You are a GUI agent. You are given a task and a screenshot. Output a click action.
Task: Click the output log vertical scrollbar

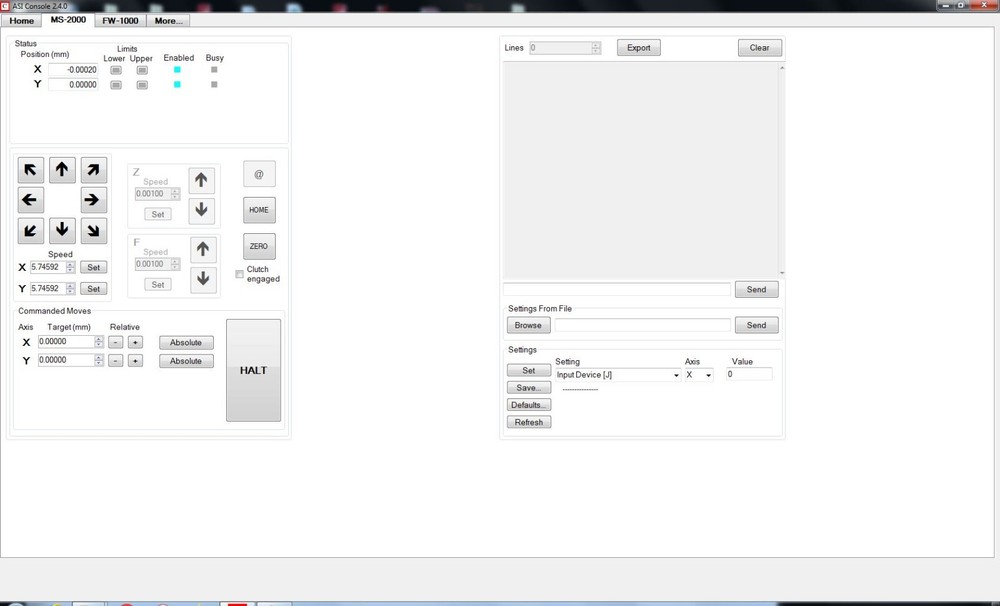[781, 170]
